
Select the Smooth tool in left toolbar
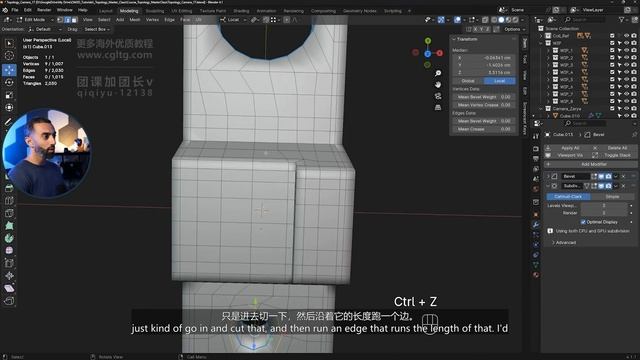click(x=9, y=250)
